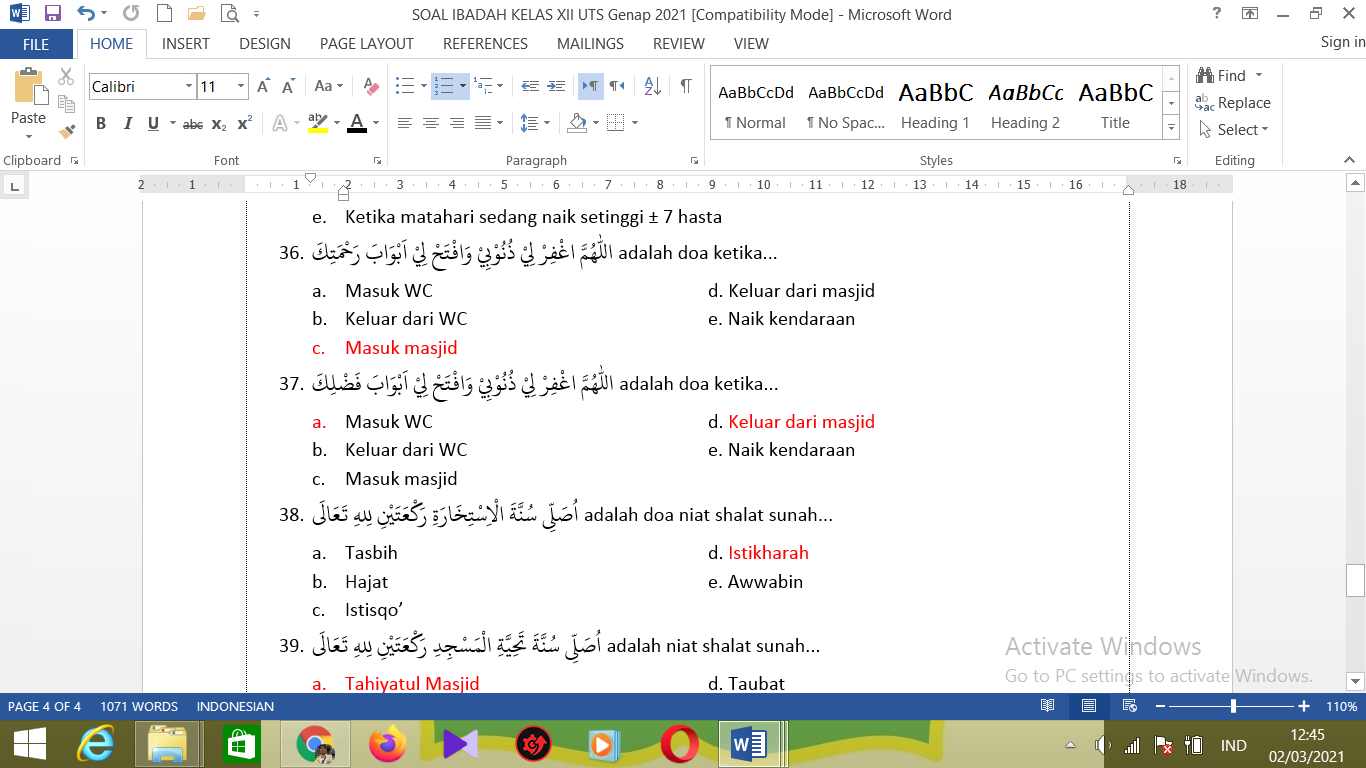Click the Clear All Formatting eraser icon
The height and width of the screenshot is (768, 1366).
point(371,87)
